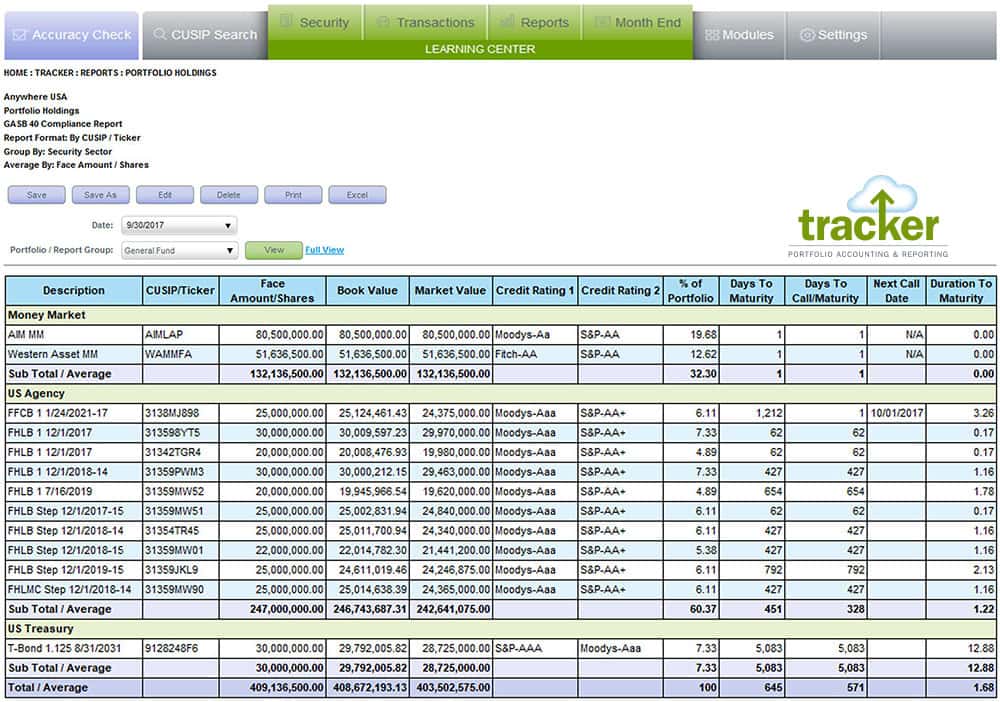Click the Transactions tab icon
1000x702 pixels.
coord(382,22)
